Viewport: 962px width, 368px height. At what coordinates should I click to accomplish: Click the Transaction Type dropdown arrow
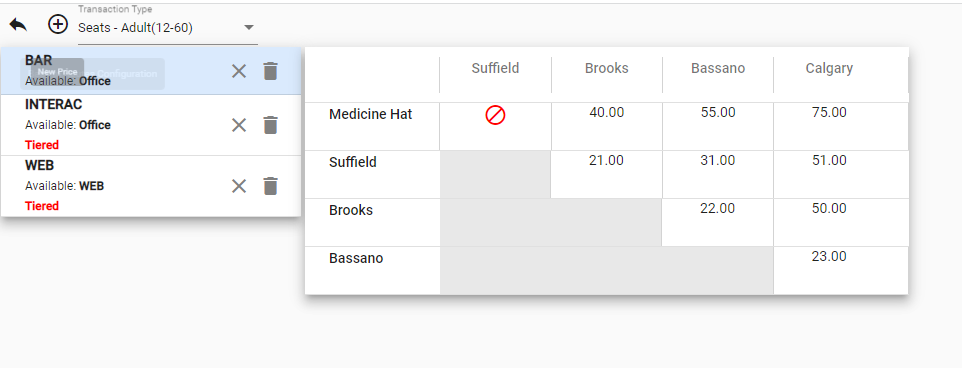click(x=248, y=28)
